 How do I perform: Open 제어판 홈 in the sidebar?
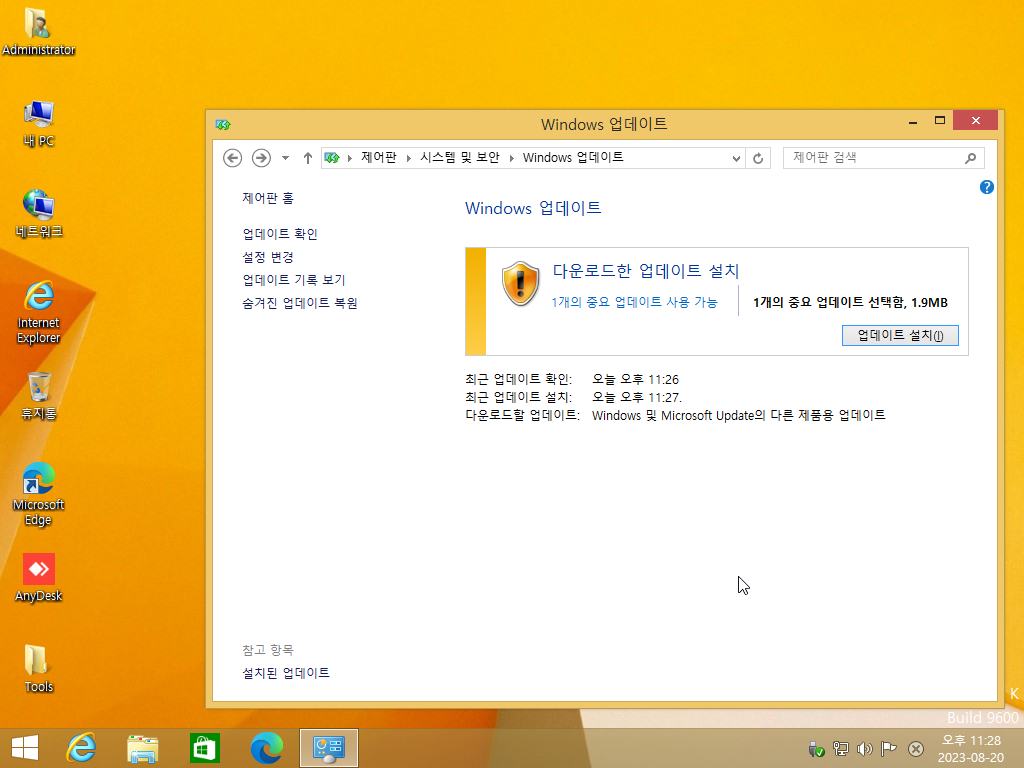click(268, 198)
